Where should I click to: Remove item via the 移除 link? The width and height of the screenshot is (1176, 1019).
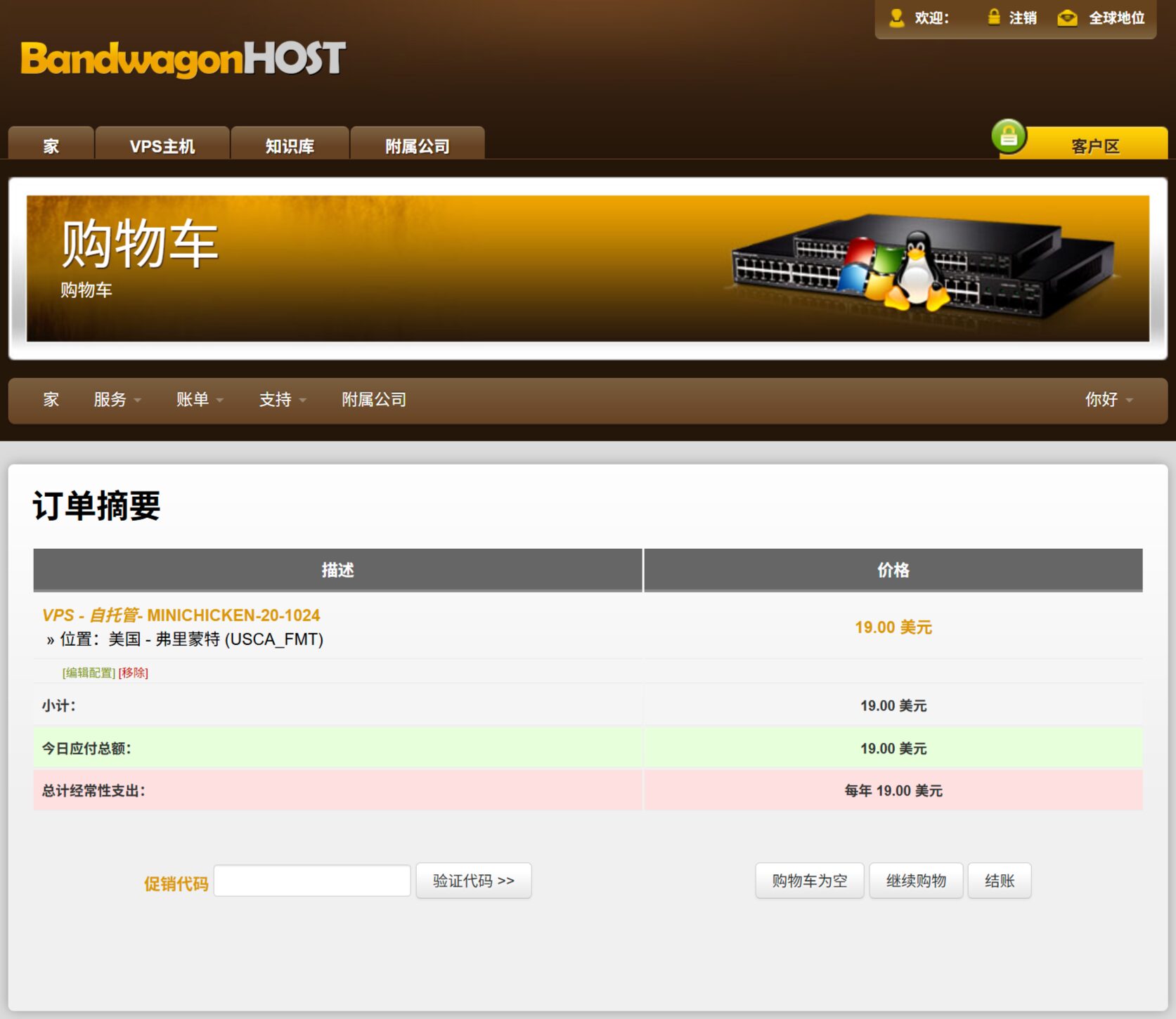tap(133, 673)
